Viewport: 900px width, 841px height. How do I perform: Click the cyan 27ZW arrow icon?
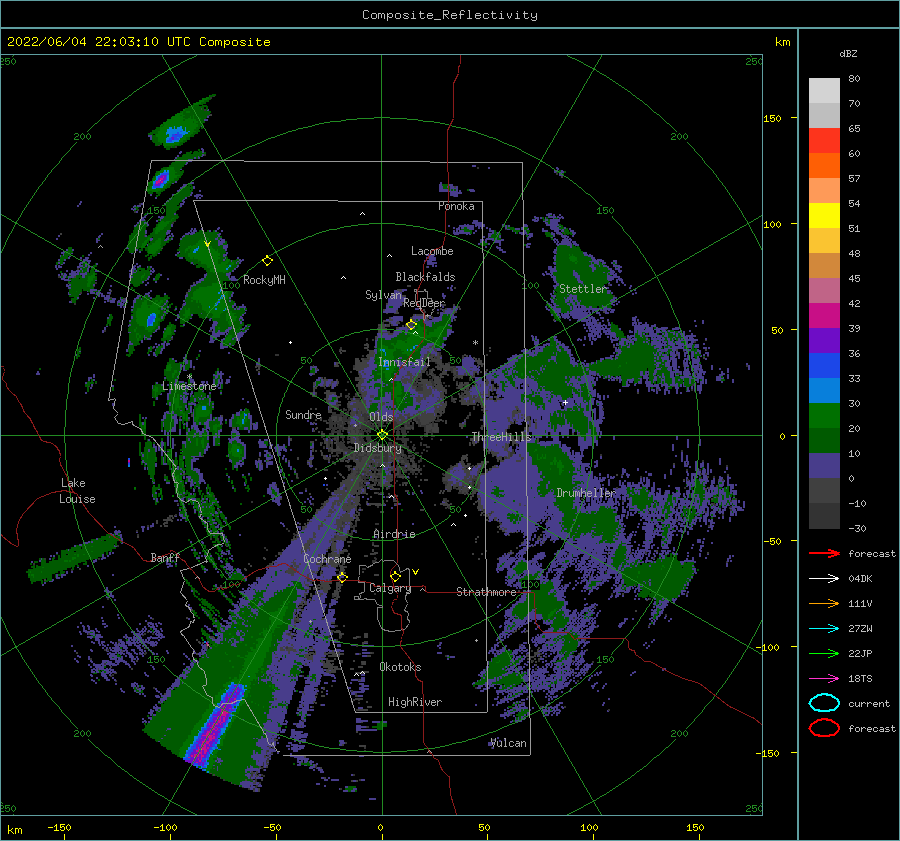click(824, 629)
